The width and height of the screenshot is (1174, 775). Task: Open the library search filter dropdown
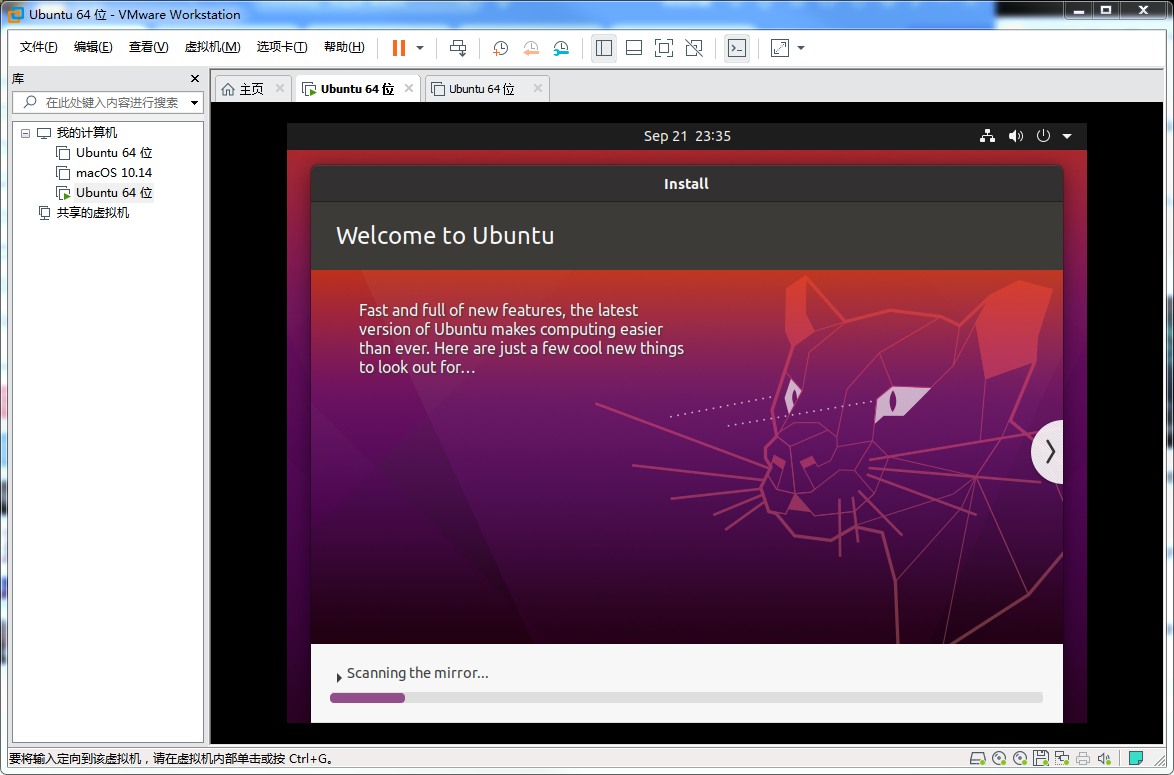pos(195,103)
